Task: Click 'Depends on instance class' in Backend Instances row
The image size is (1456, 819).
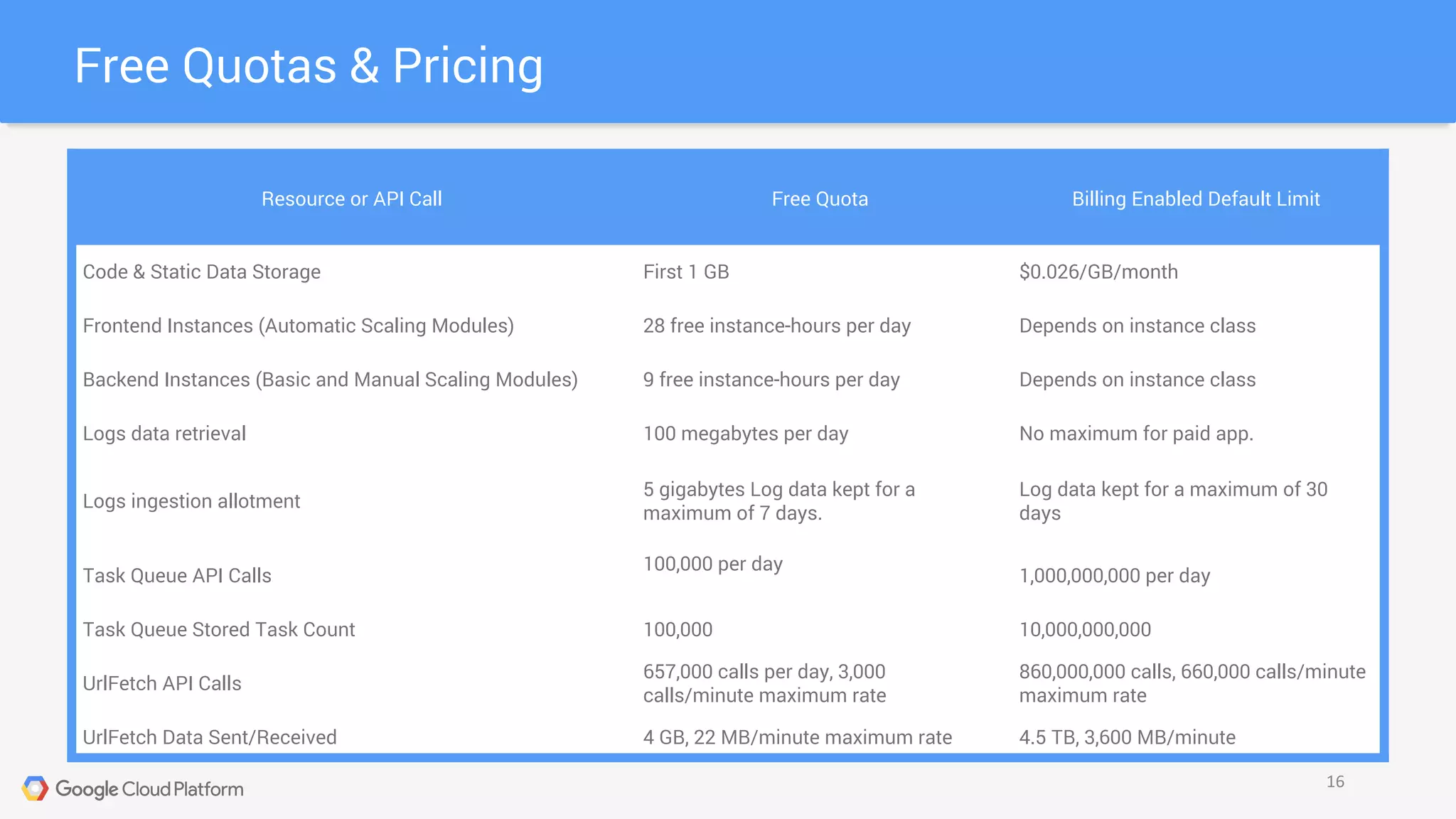Action: pos(1137,380)
